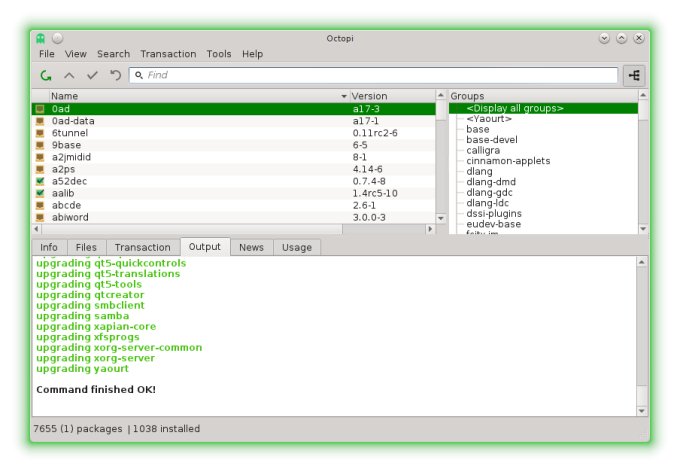Click the magnifier icon in Find box
680x472 pixels.
(138, 75)
